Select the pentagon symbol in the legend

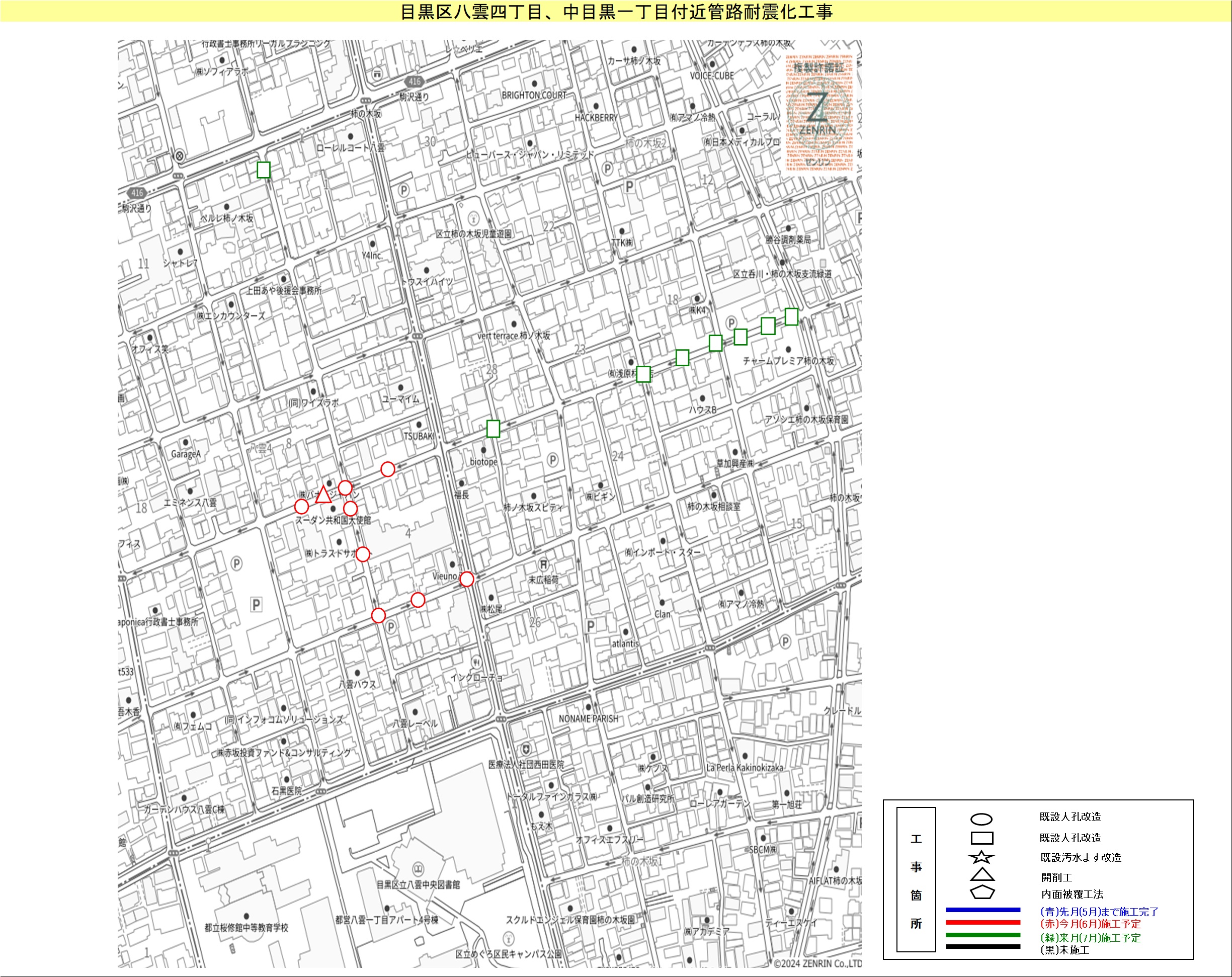click(982, 892)
